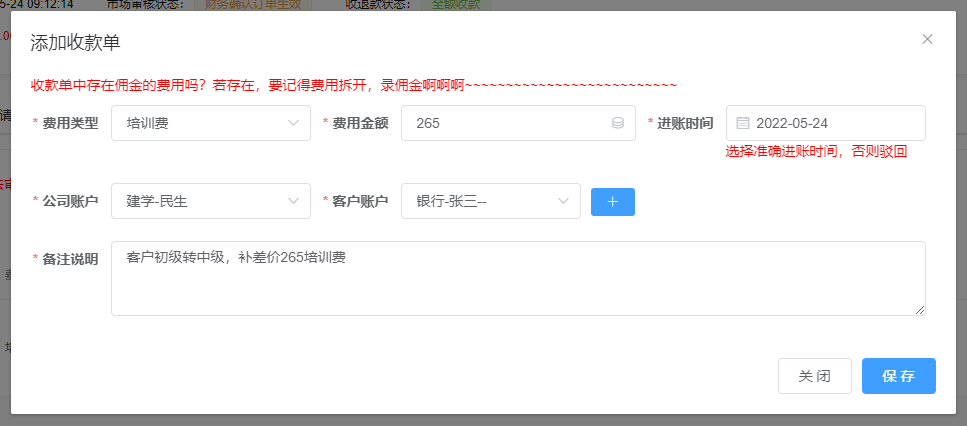Click the blue plus button to add 客户账户
Screen dimensions: 967x426
[613, 201]
